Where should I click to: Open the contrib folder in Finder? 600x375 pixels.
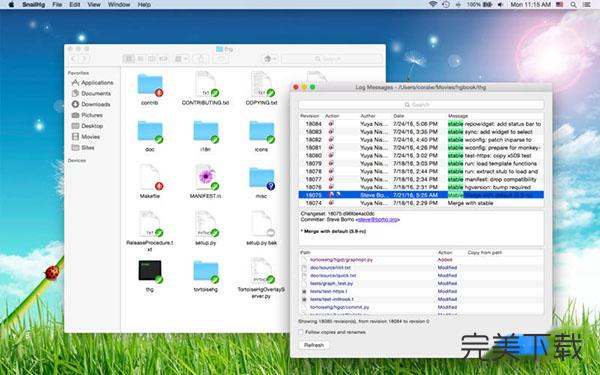150,85
